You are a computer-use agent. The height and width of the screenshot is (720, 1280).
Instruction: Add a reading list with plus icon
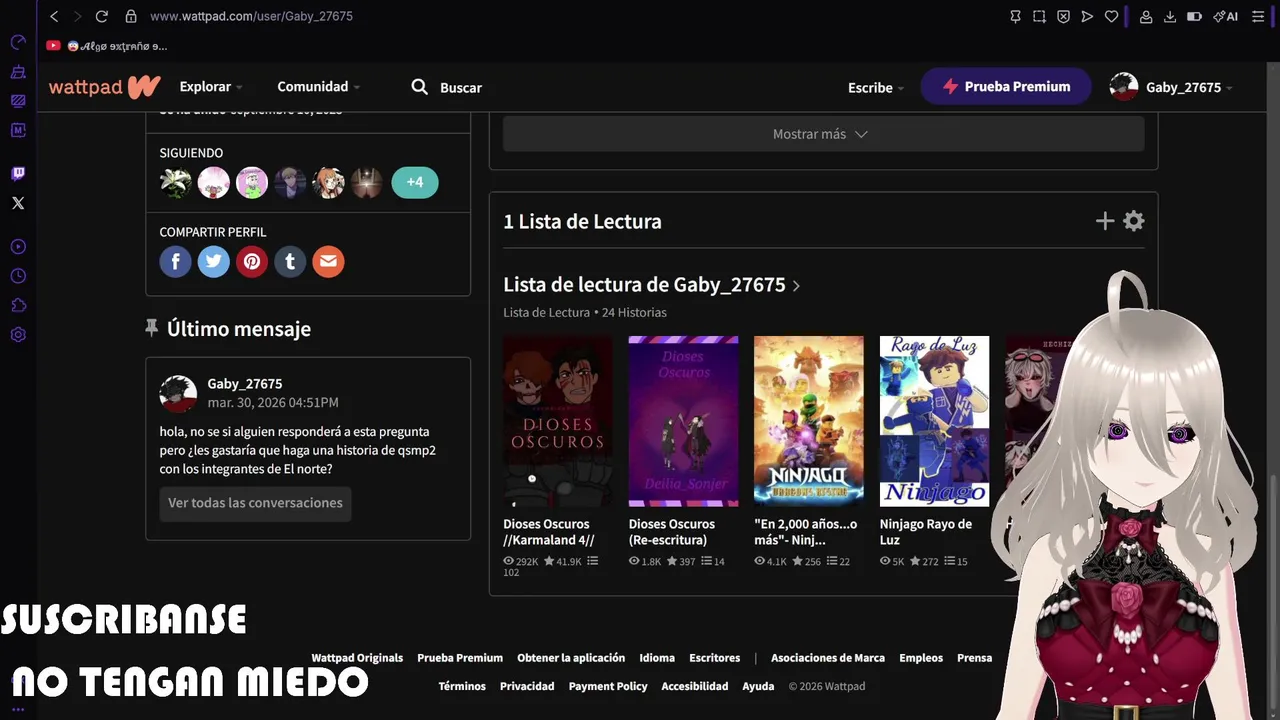[x=1105, y=221]
